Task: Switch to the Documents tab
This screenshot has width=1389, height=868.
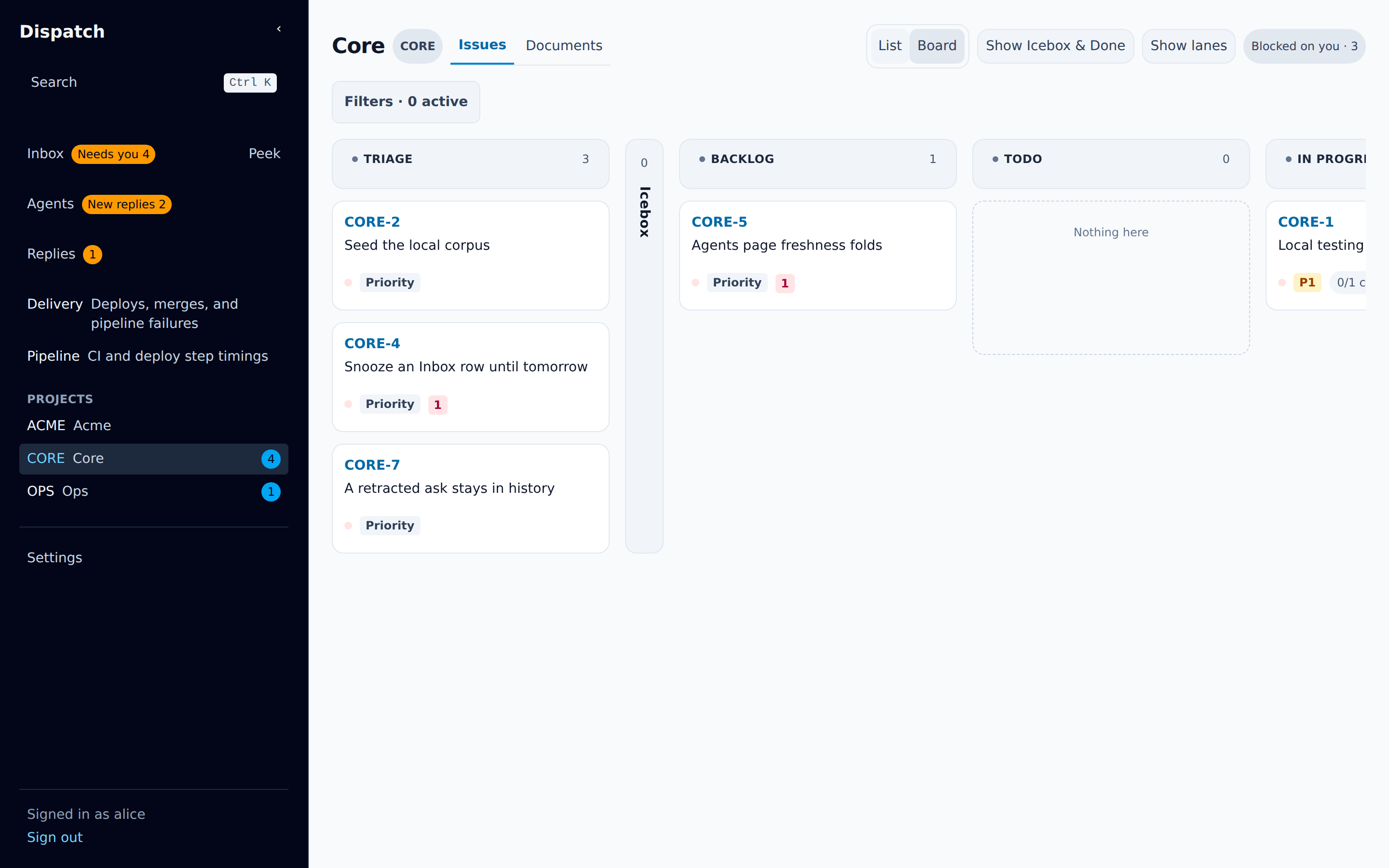Action: (x=564, y=45)
